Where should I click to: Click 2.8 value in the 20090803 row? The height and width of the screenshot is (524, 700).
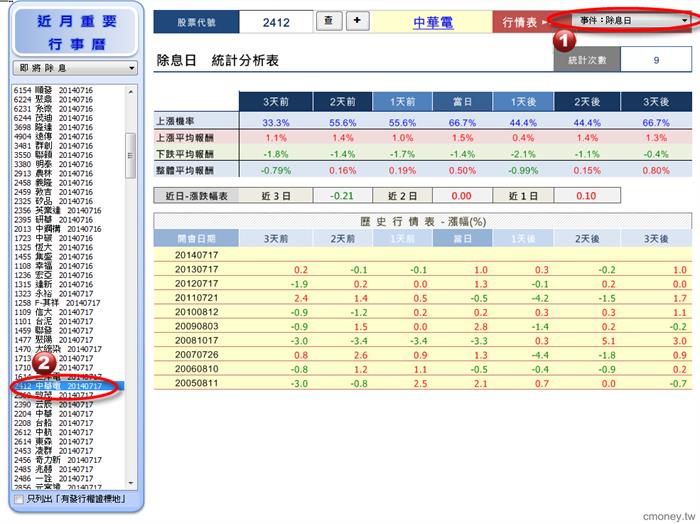coord(480,327)
